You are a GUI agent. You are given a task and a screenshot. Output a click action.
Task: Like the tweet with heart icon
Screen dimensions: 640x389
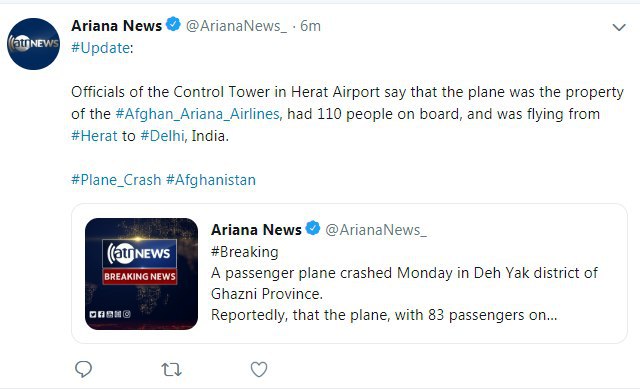pyautogui.click(x=259, y=369)
